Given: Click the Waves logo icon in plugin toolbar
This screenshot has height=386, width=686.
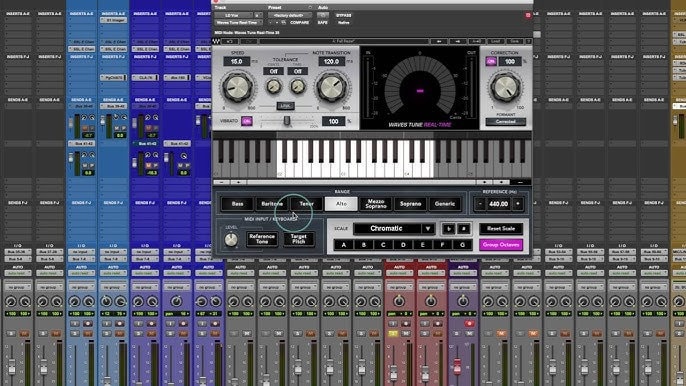Looking at the screenshot, I should [x=217, y=41].
